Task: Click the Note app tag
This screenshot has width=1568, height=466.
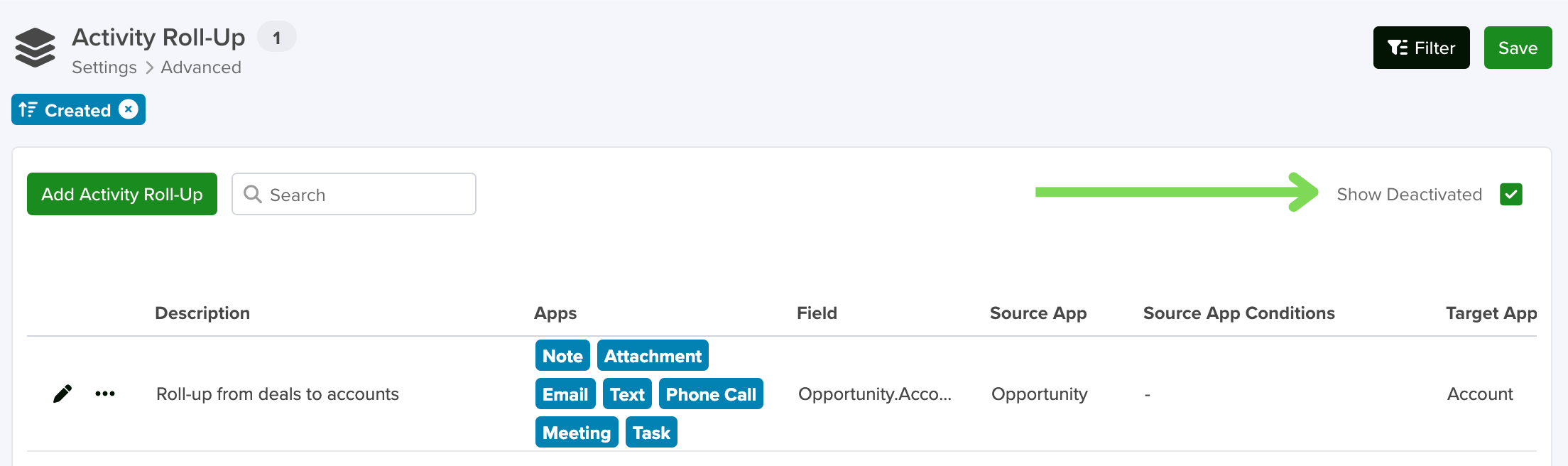Action: (562, 355)
